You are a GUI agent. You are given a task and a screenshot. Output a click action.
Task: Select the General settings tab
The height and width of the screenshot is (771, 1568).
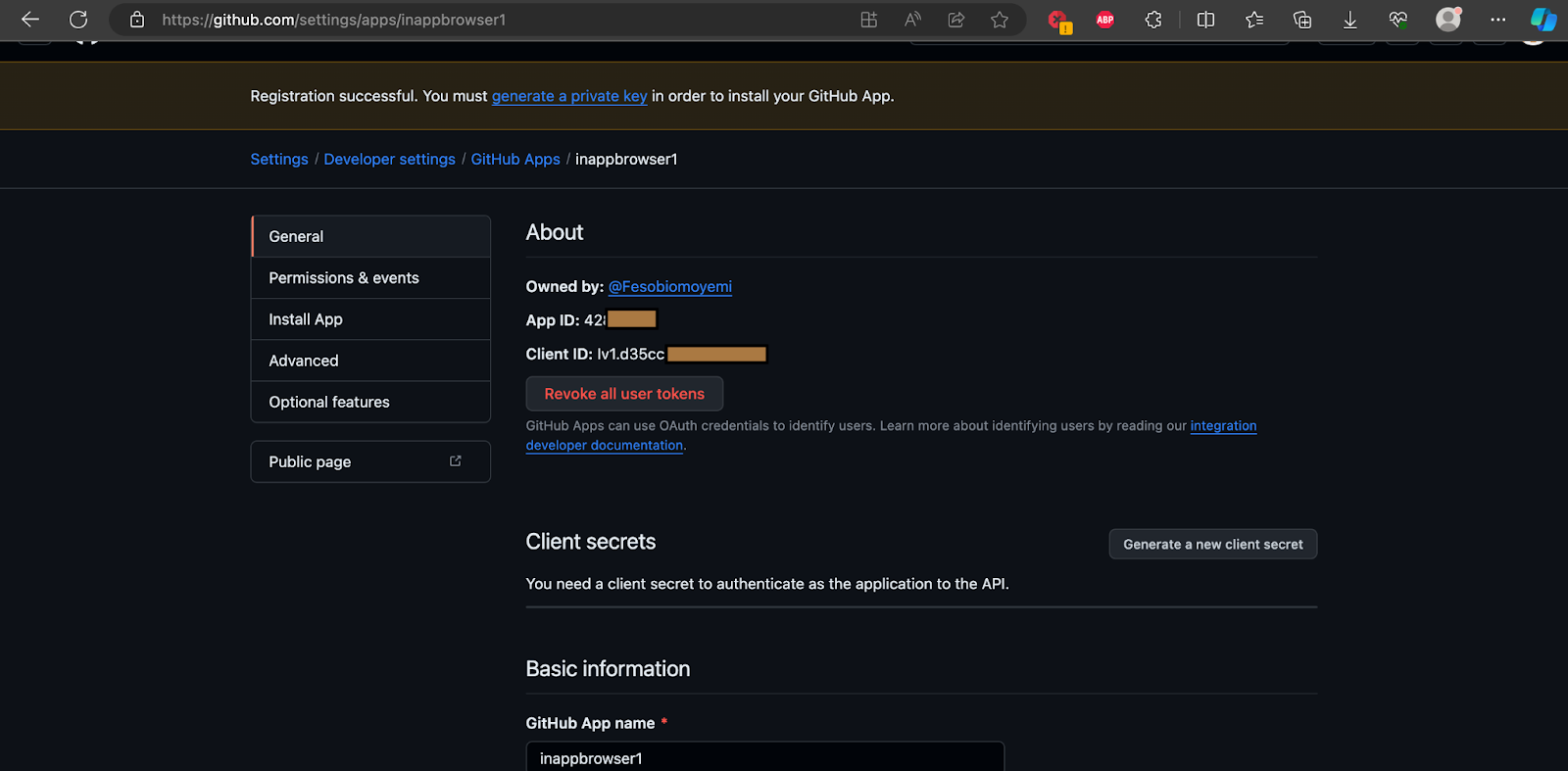(x=370, y=236)
